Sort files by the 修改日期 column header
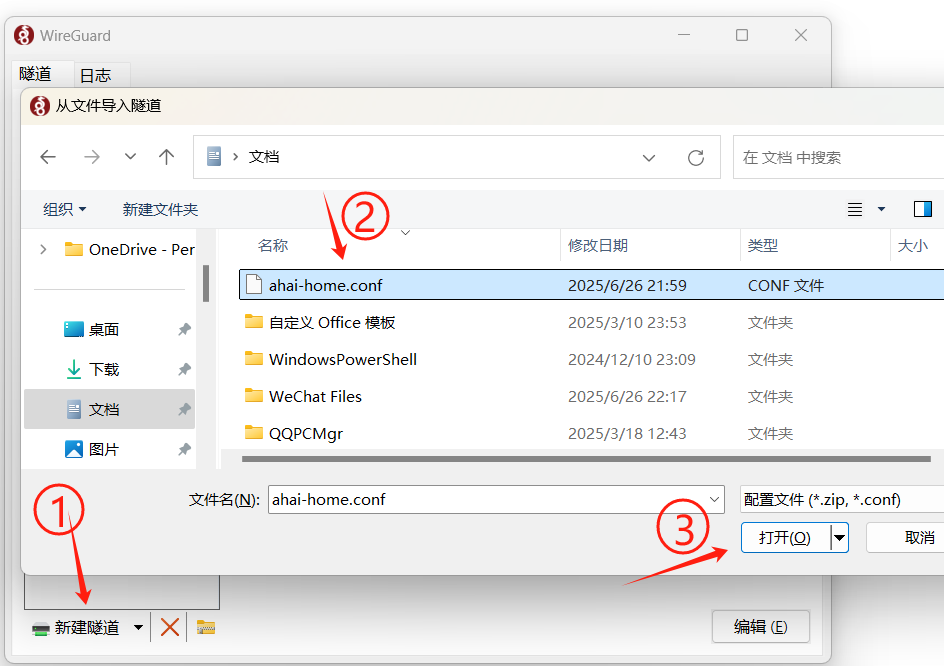Viewport: 944px width, 666px height. pos(598,245)
